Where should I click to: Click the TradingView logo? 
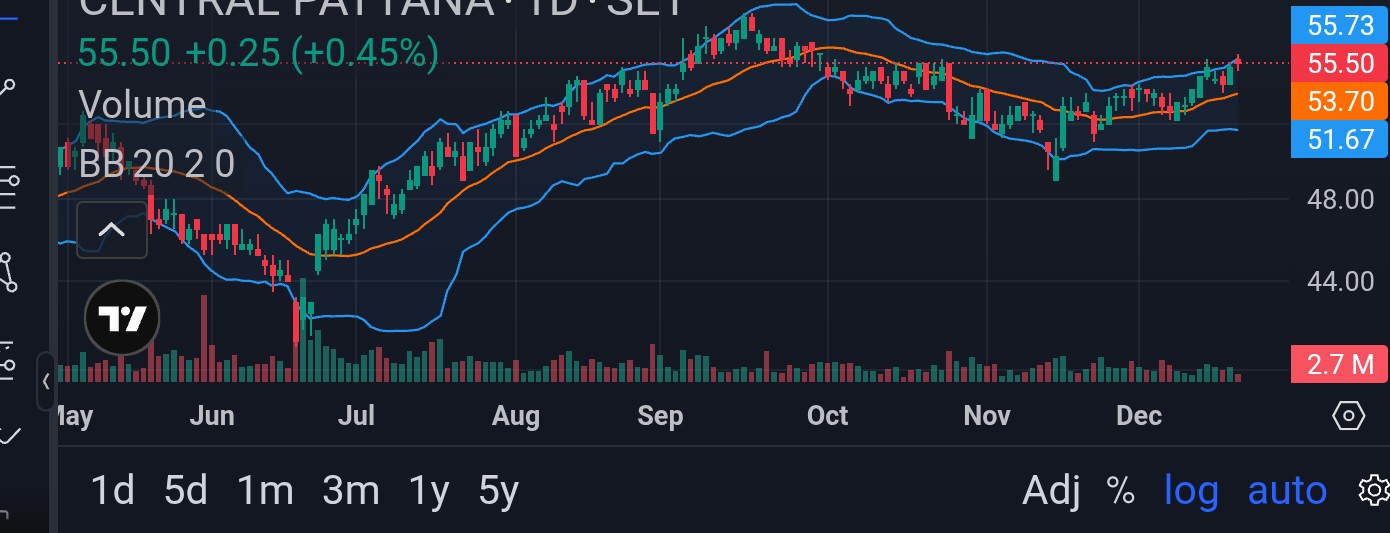click(122, 319)
